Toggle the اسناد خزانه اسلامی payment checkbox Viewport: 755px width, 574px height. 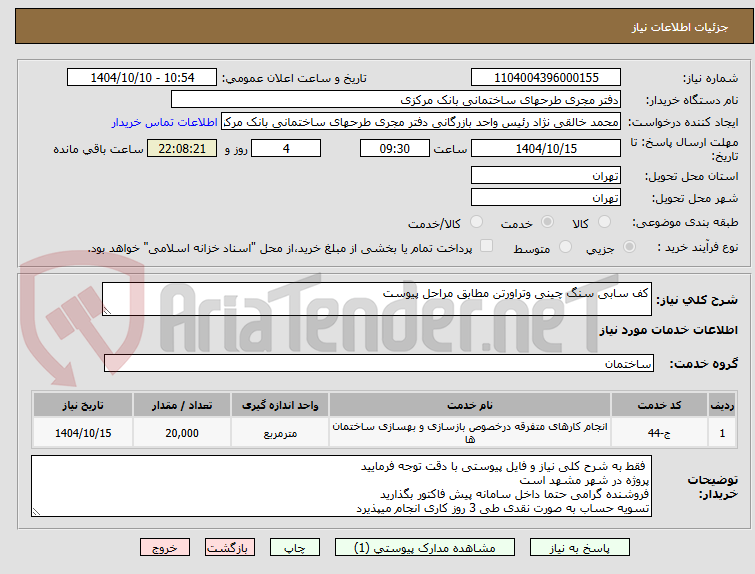(486, 246)
